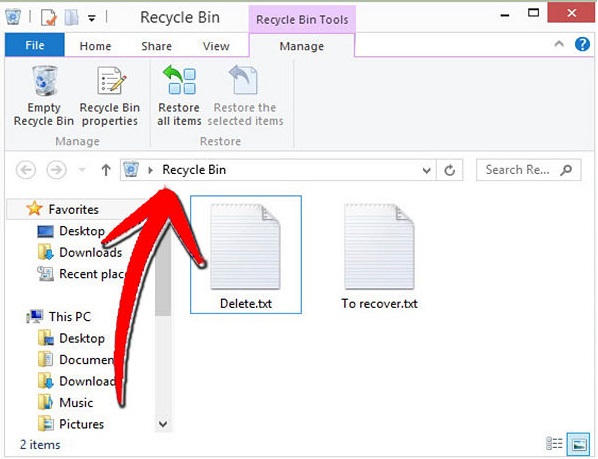
Task: Expand the address bar history dropdown
Action: pyautogui.click(x=426, y=170)
